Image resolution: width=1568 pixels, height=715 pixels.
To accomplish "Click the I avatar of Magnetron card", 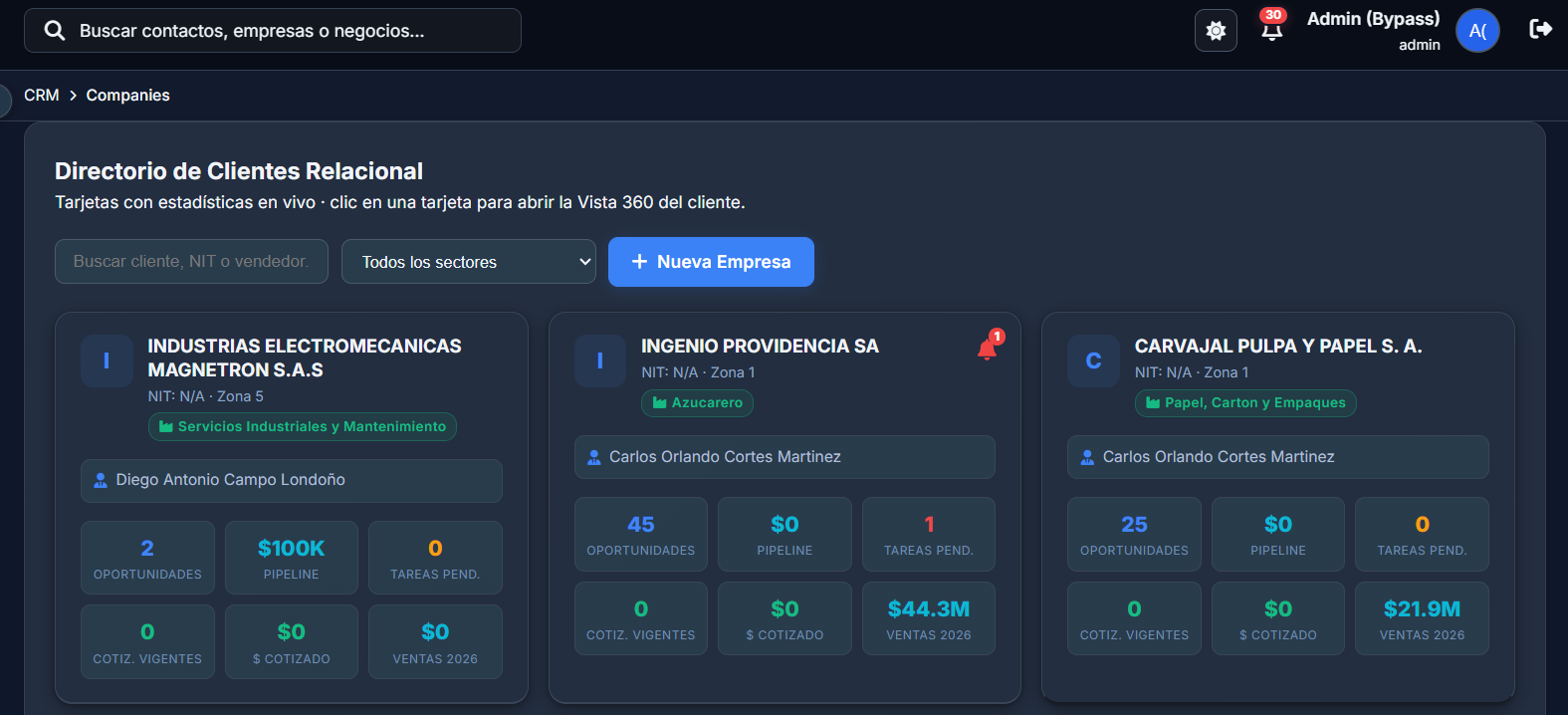I will point(107,360).
